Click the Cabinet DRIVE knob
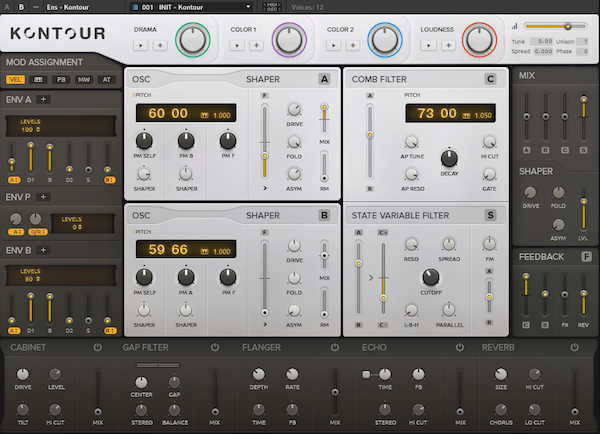 [x=23, y=374]
